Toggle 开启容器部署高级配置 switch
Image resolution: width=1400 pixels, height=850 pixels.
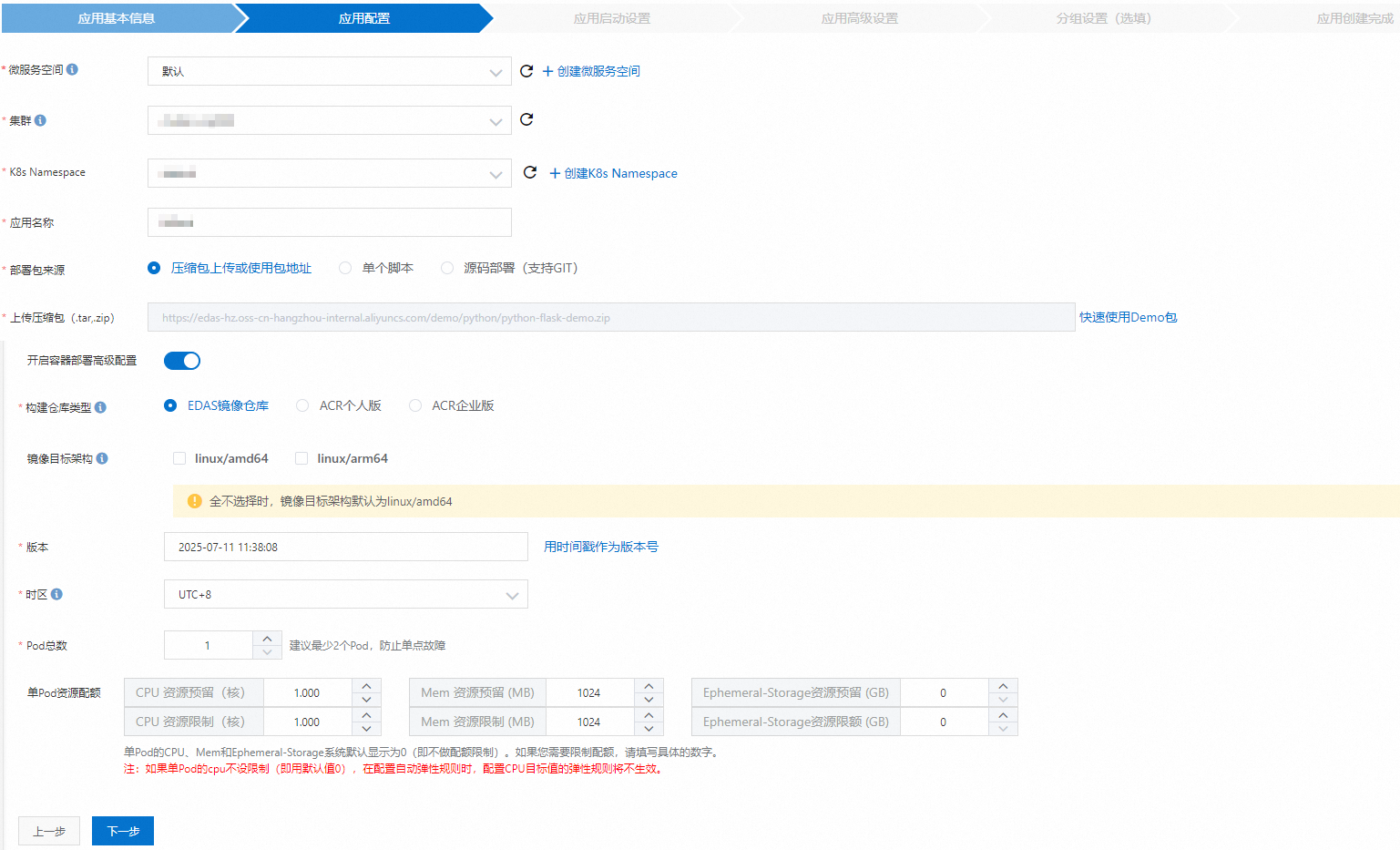click(x=182, y=361)
